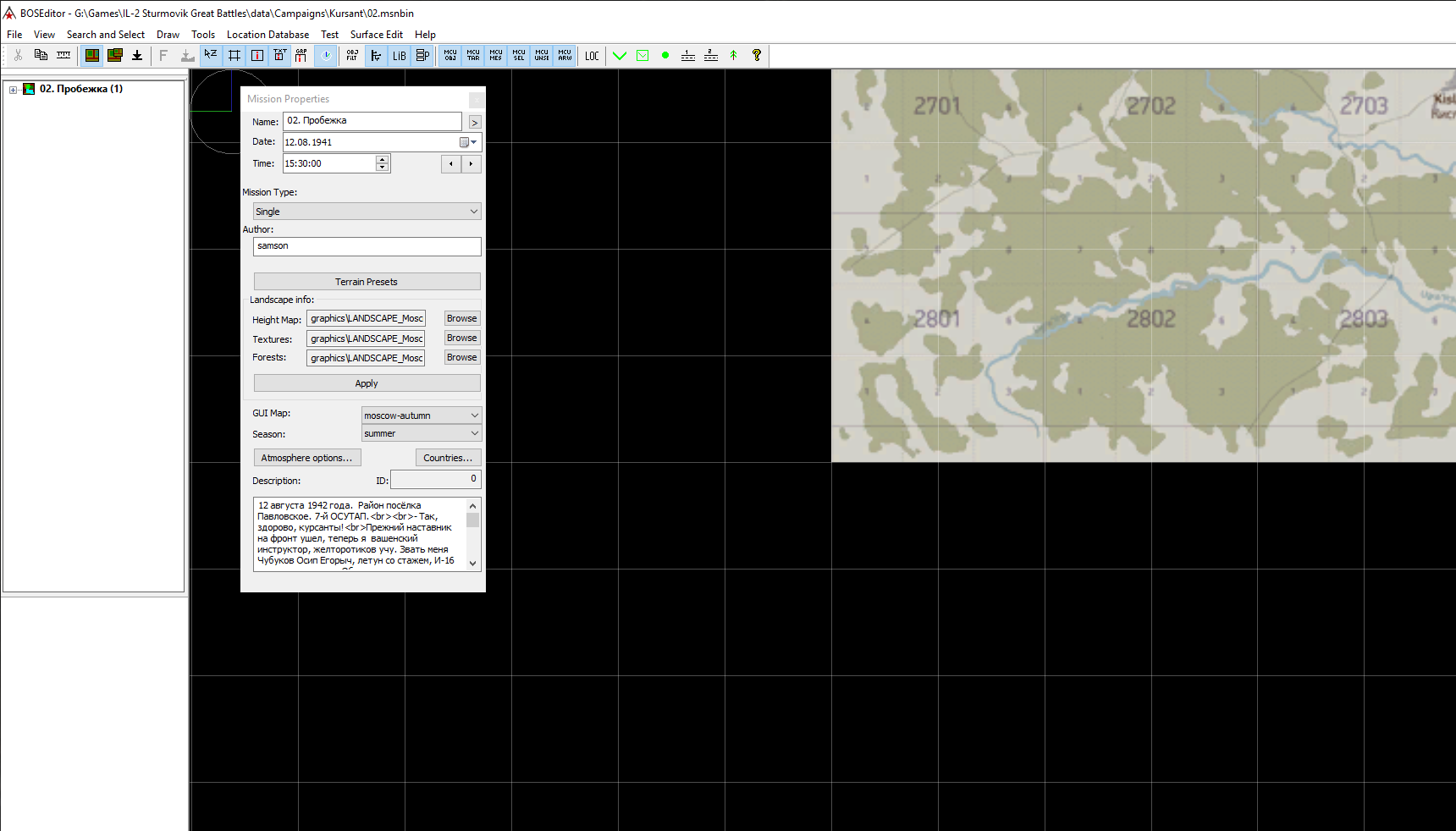Click the LiB library toolbar icon
This screenshot has width=1456, height=831.
click(399, 56)
